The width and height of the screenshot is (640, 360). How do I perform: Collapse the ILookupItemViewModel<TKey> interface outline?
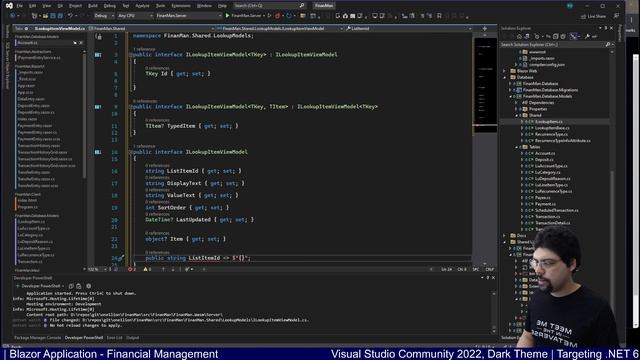(131, 55)
